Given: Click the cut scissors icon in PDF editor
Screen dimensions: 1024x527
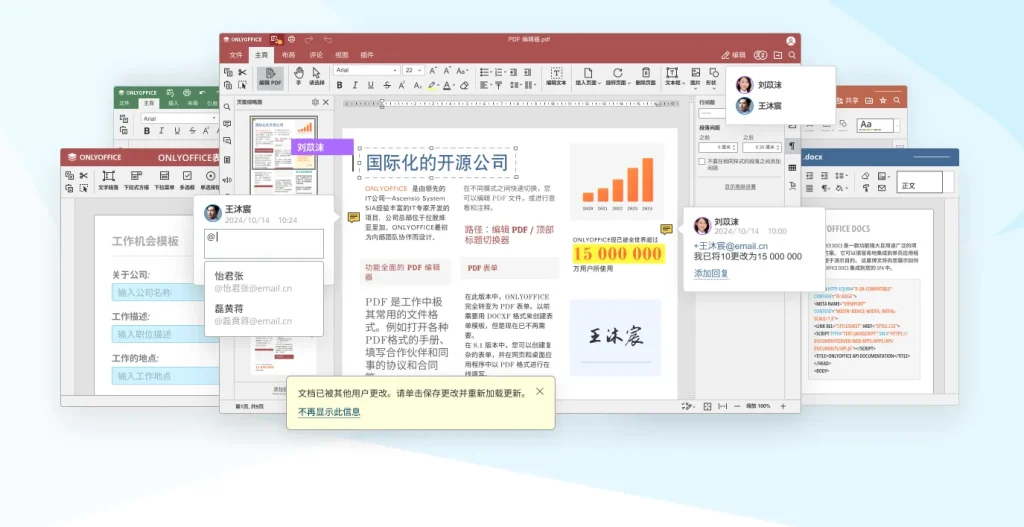Looking at the screenshot, I should (242, 72).
